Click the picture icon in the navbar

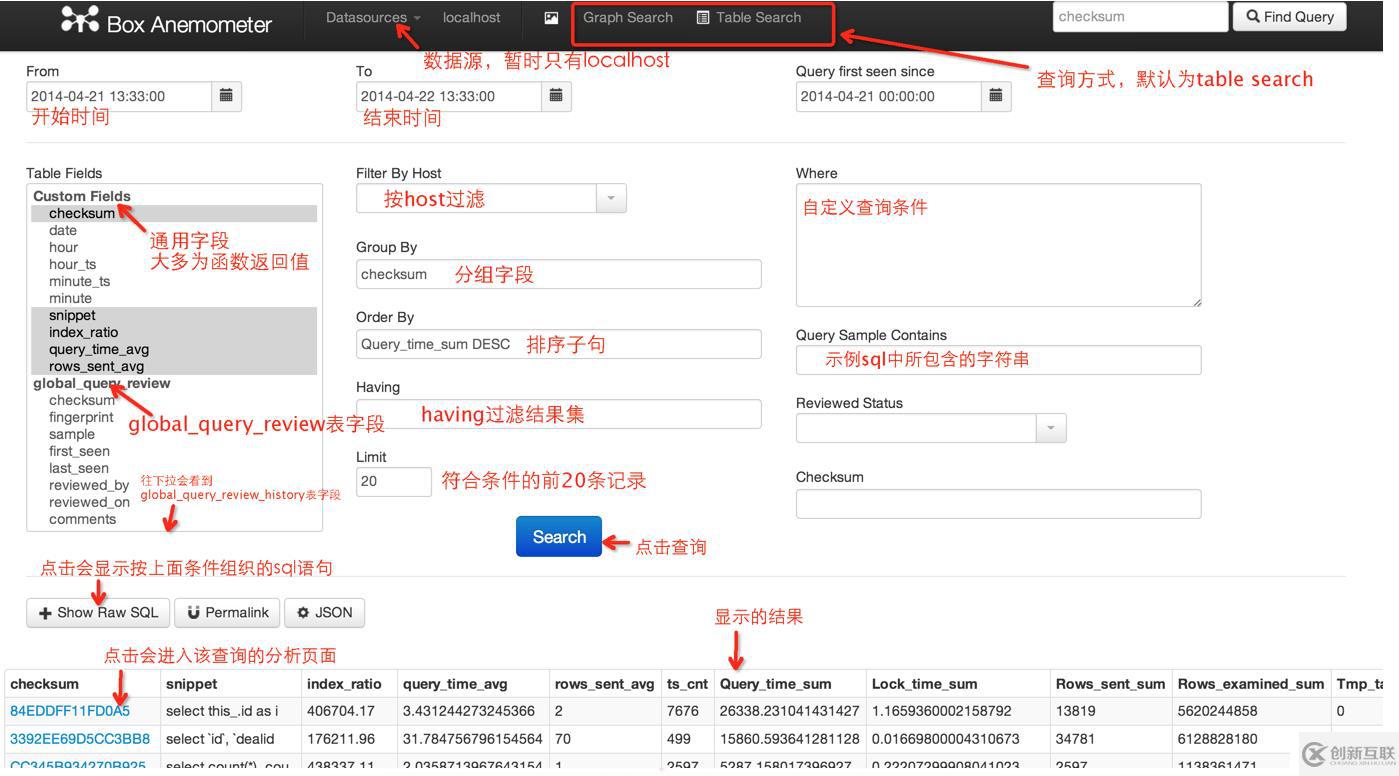pos(551,18)
